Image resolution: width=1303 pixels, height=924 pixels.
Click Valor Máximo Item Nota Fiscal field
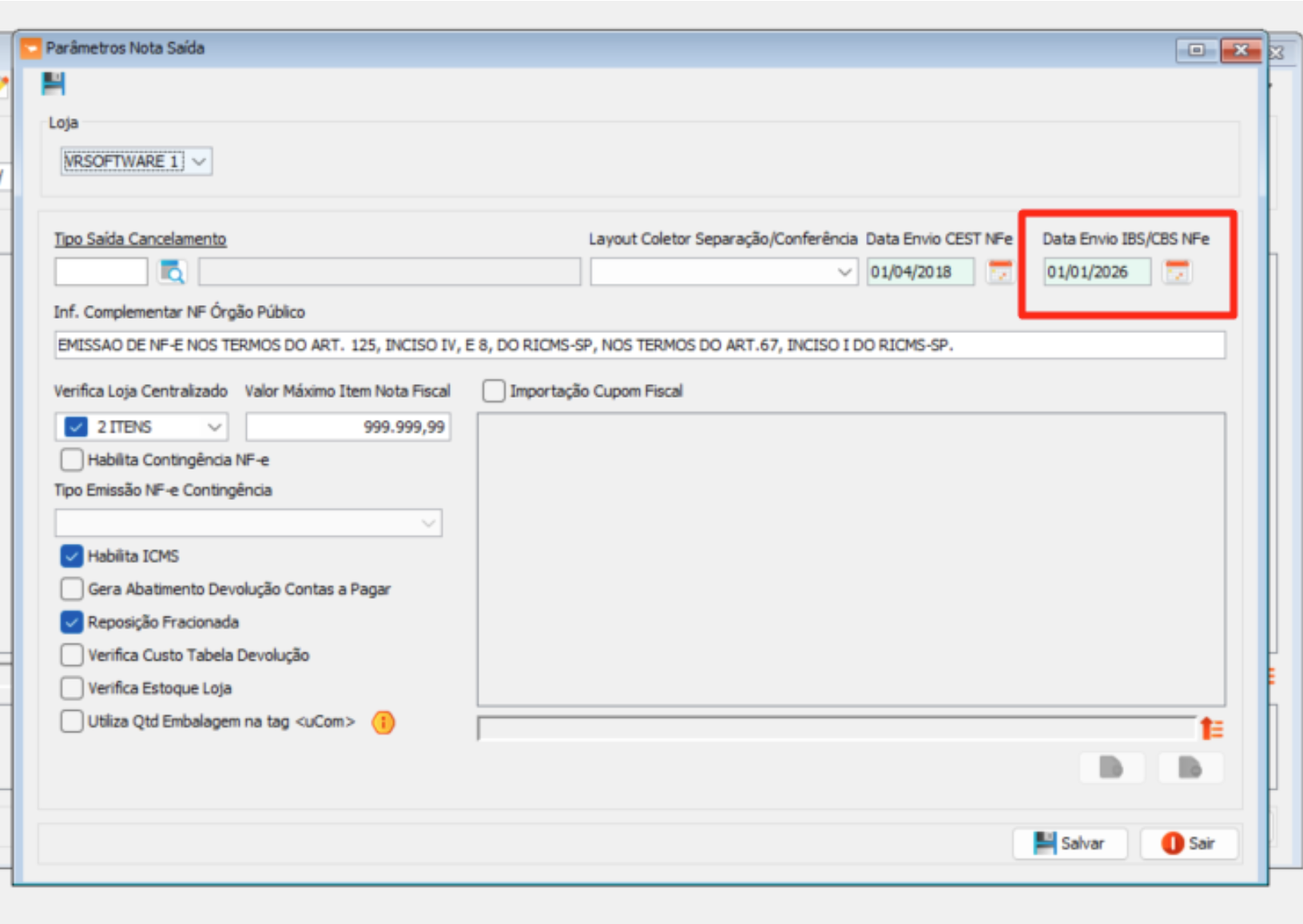(348, 427)
